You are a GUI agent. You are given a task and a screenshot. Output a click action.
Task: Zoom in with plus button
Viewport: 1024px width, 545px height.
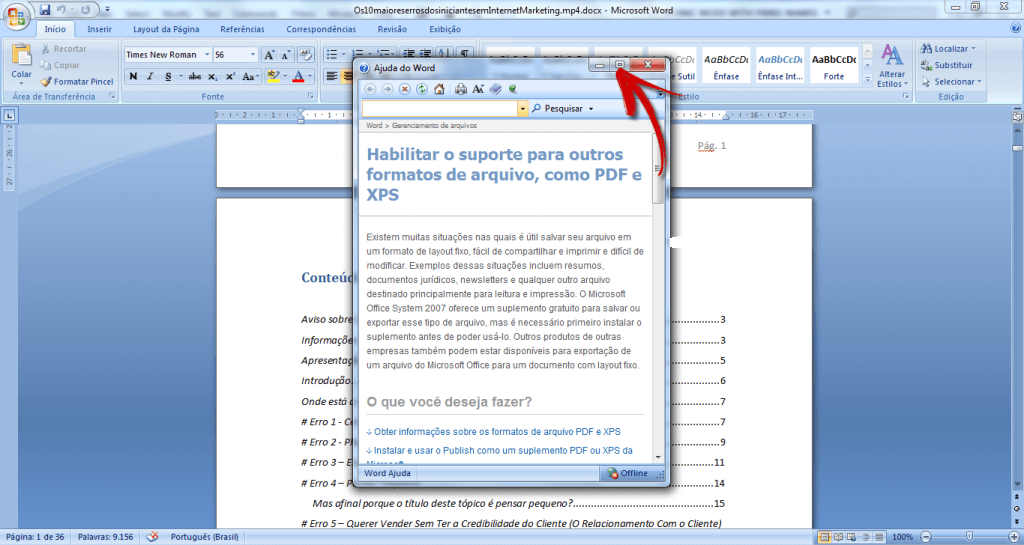[x=1014, y=537]
